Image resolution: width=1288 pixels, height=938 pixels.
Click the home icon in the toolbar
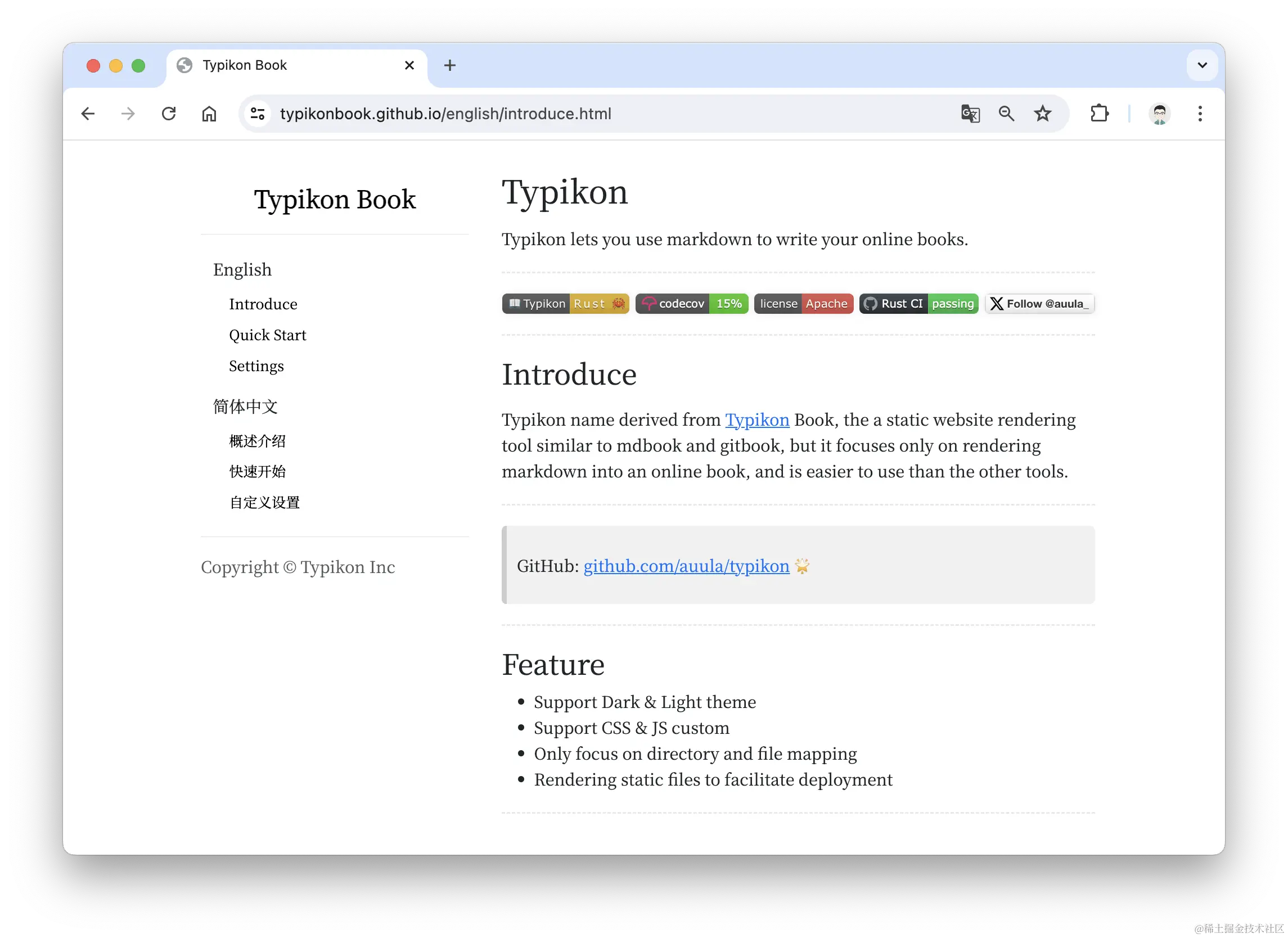209,114
